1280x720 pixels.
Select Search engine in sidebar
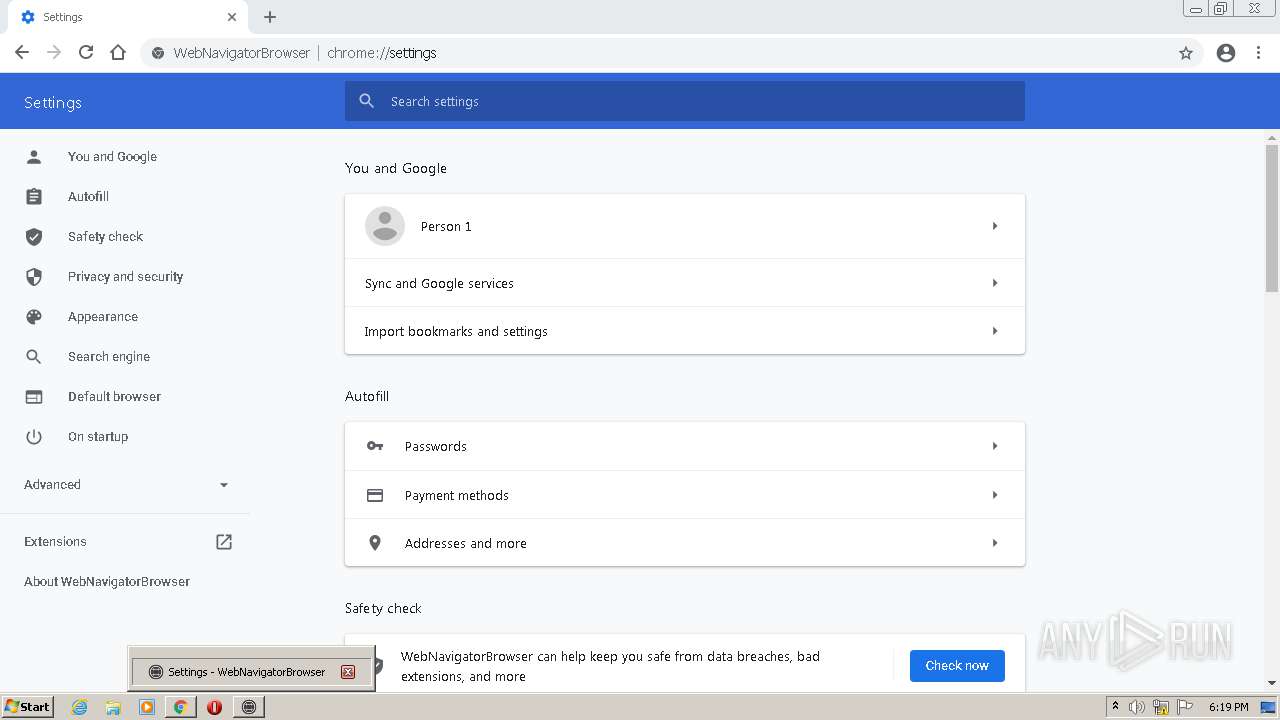click(x=109, y=356)
